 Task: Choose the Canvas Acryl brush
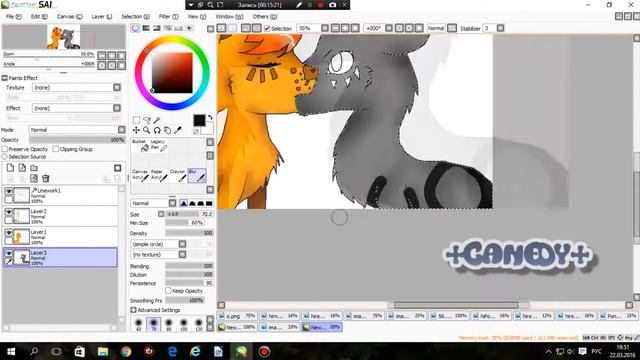pyautogui.click(x=140, y=175)
